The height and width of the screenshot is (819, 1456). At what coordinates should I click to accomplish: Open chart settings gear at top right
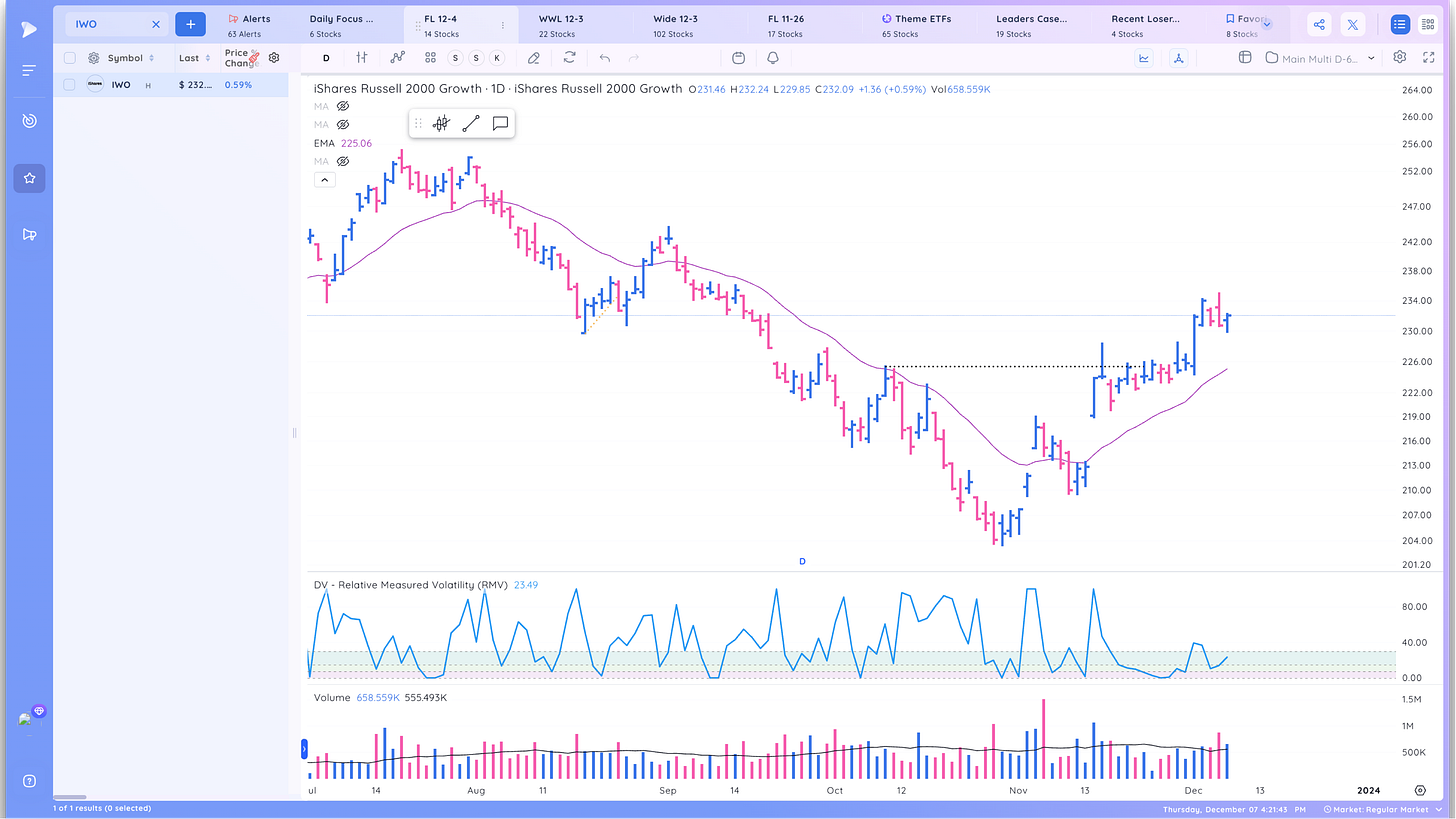[1400, 58]
